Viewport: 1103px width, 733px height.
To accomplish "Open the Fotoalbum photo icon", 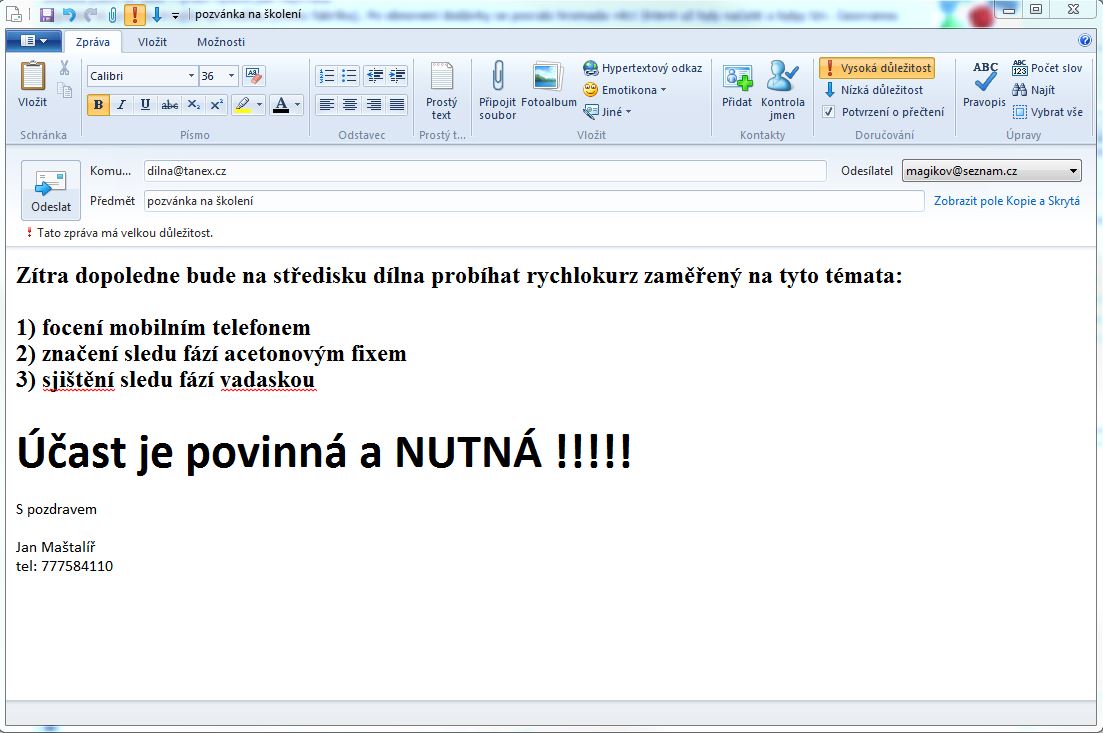I will tap(548, 78).
